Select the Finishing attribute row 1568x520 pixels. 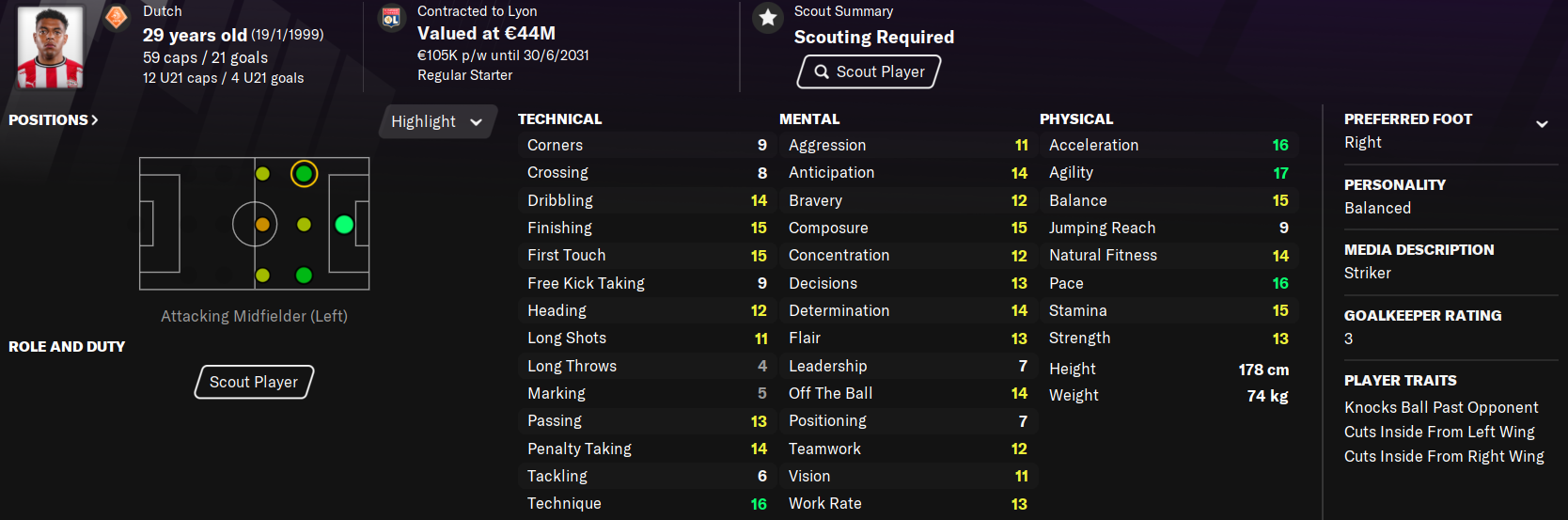tap(646, 228)
